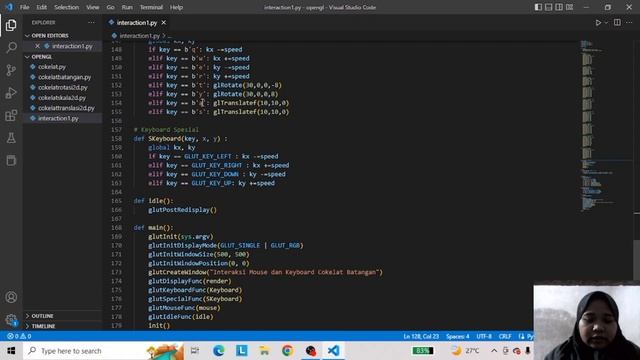Screen dimensions: 640x360
Task: Collapse the Open Editors section
Action: pyautogui.click(x=50, y=36)
